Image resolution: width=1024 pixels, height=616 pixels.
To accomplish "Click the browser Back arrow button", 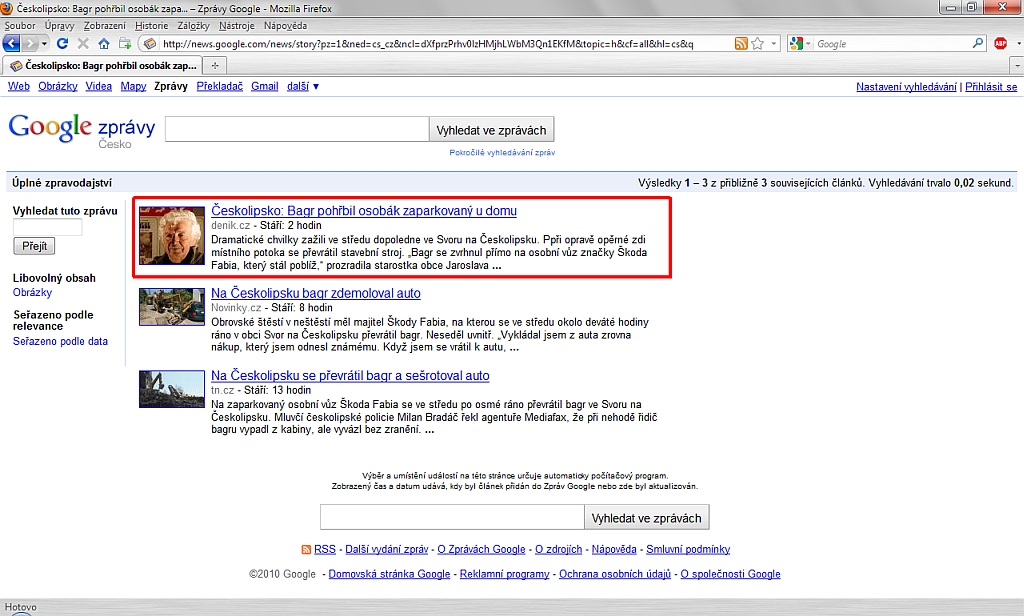I will [13, 44].
